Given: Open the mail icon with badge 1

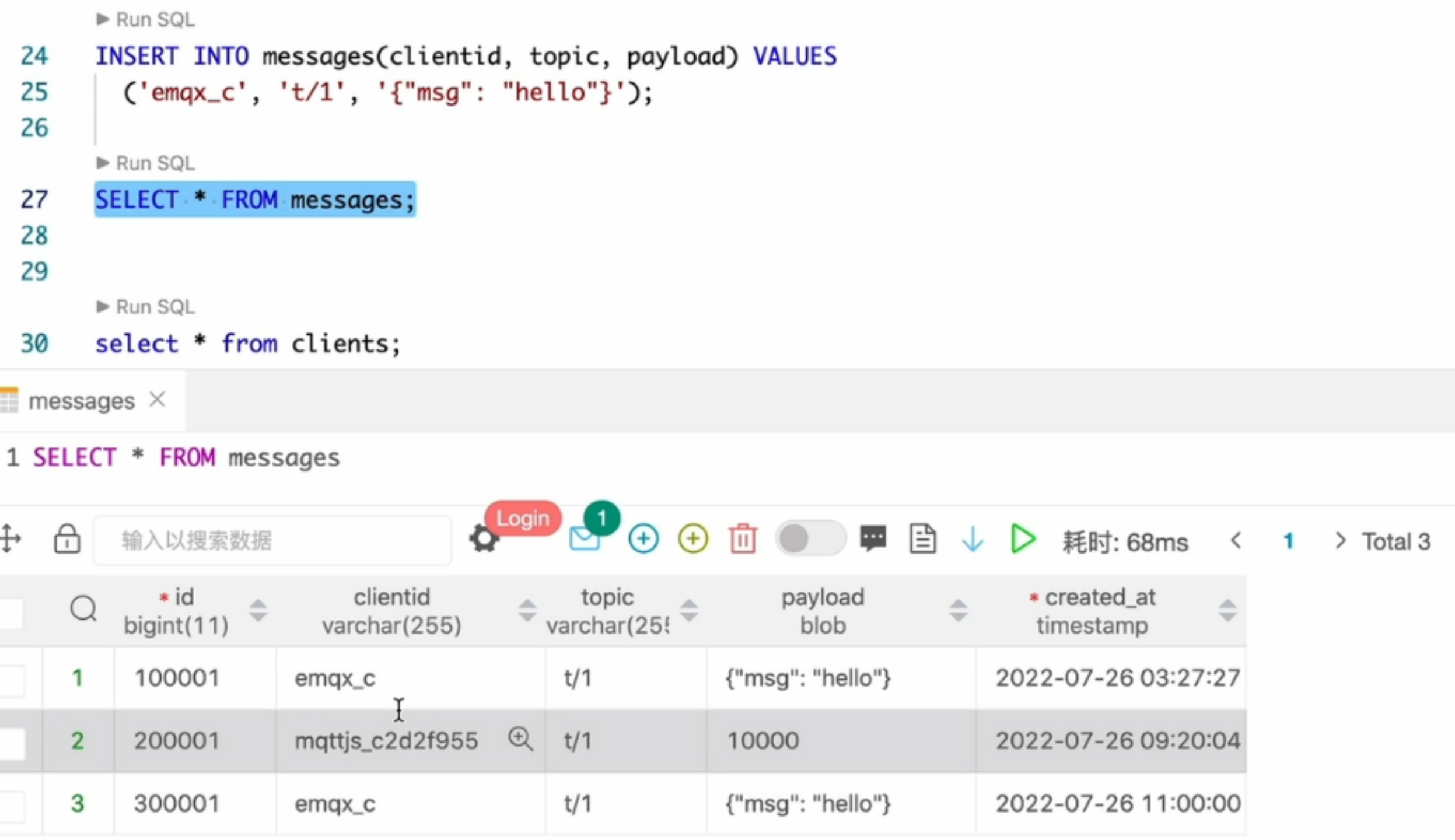Looking at the screenshot, I should pyautogui.click(x=585, y=537).
